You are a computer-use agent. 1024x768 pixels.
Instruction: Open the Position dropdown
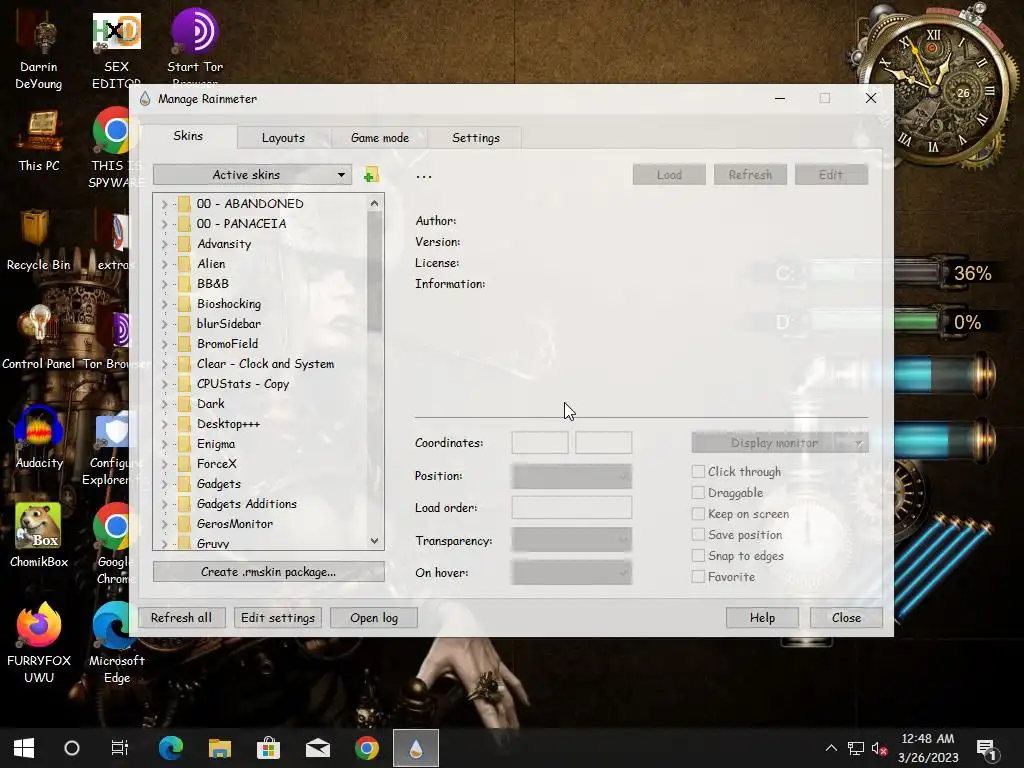coord(571,476)
